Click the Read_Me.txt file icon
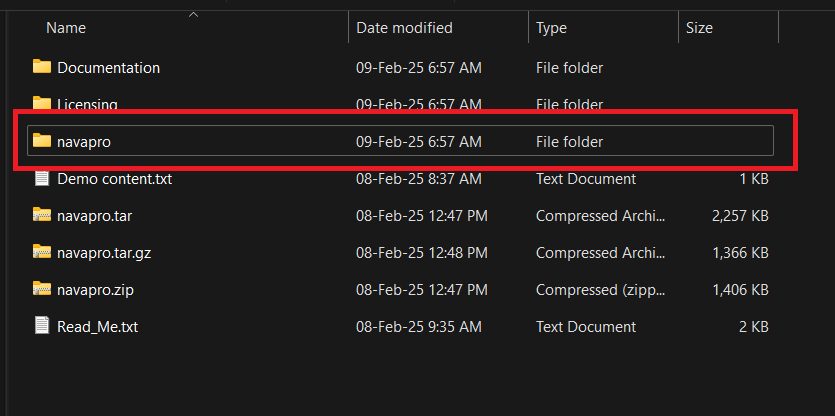The height and width of the screenshot is (416, 835). (x=41, y=326)
